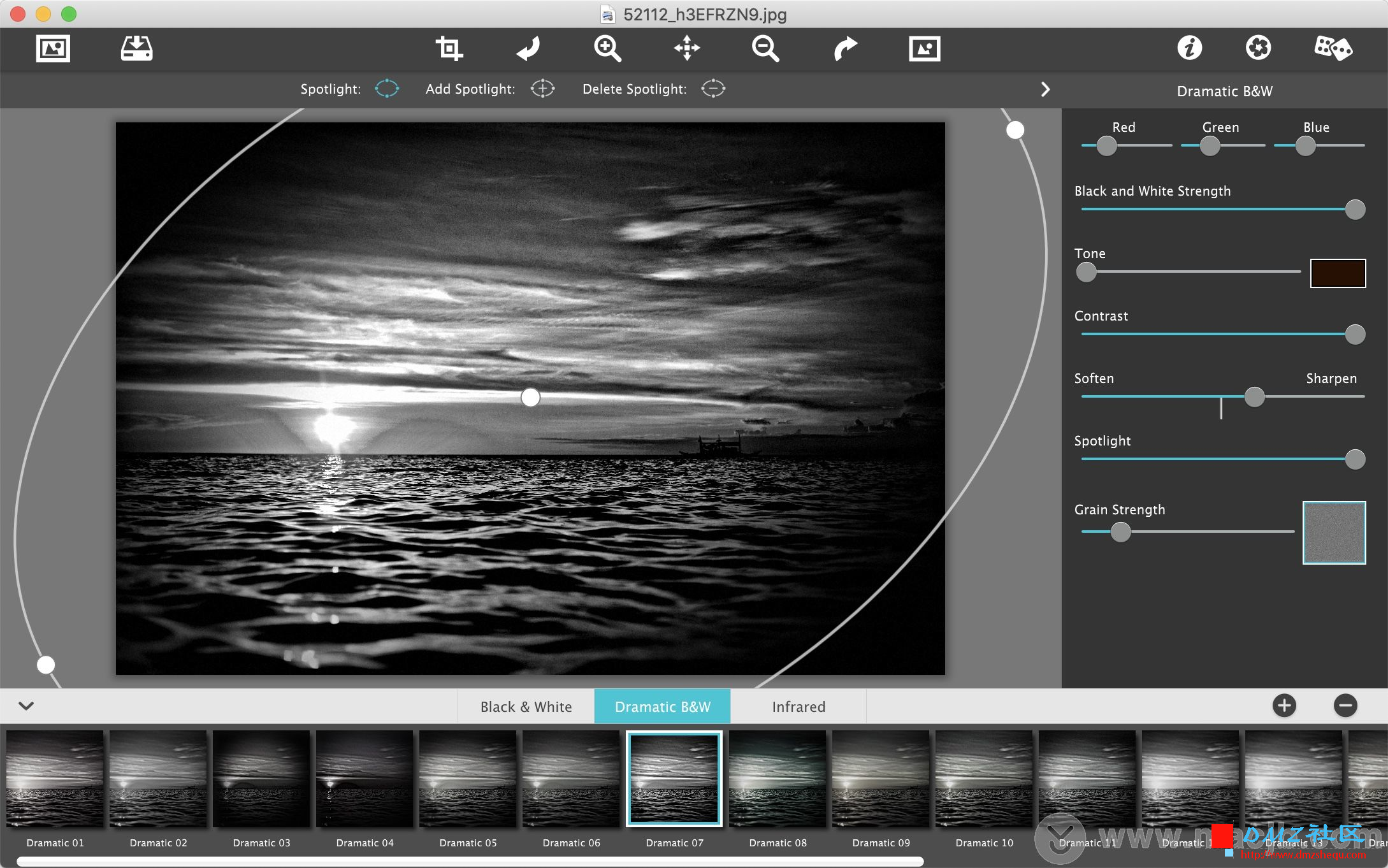The image size is (1388, 868).
Task: Click the bottom-left spotlight ellipse handle
Action: click(45, 665)
